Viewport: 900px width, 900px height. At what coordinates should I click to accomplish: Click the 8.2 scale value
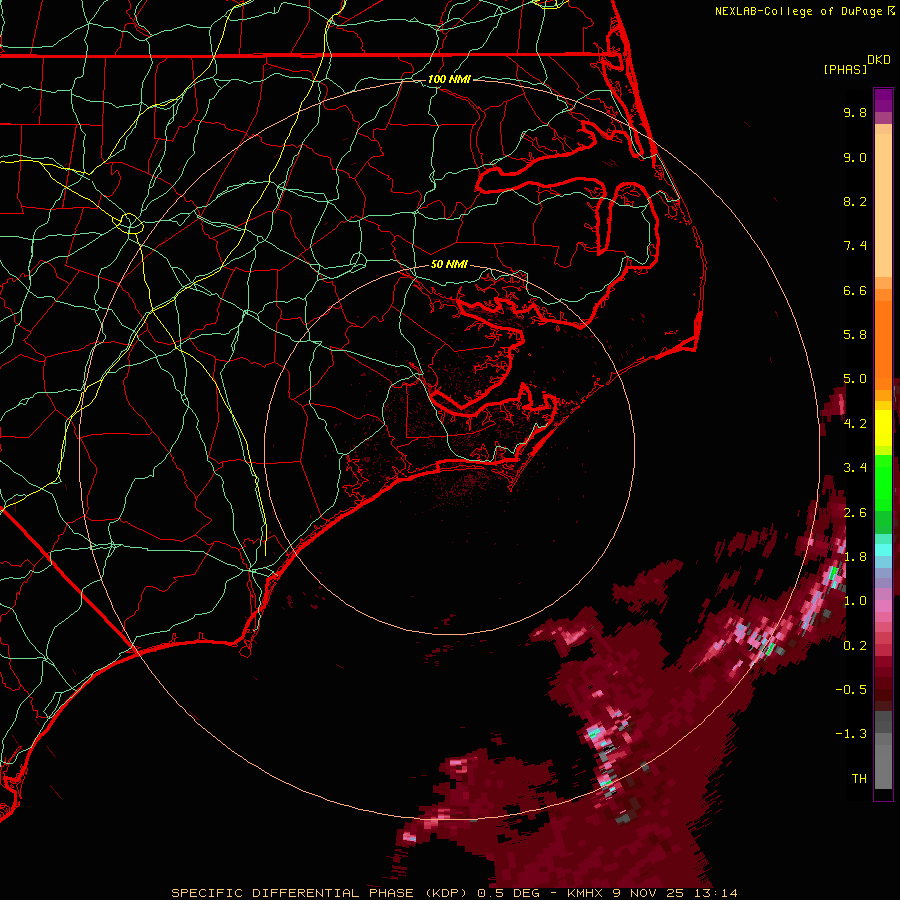pyautogui.click(x=855, y=201)
